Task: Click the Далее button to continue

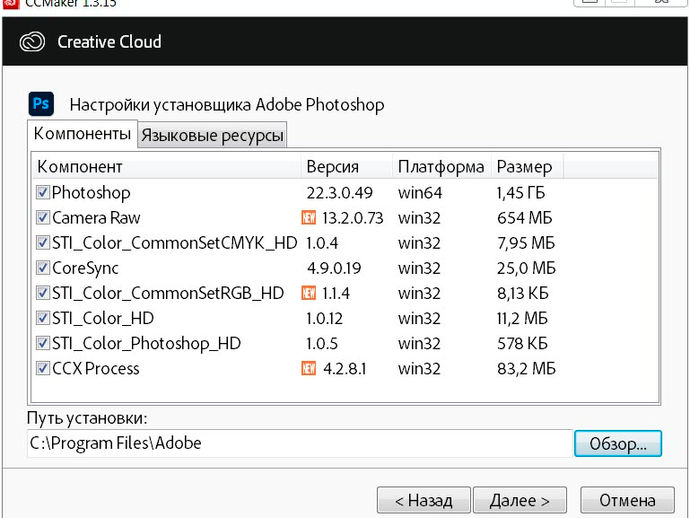Action: 520,500
